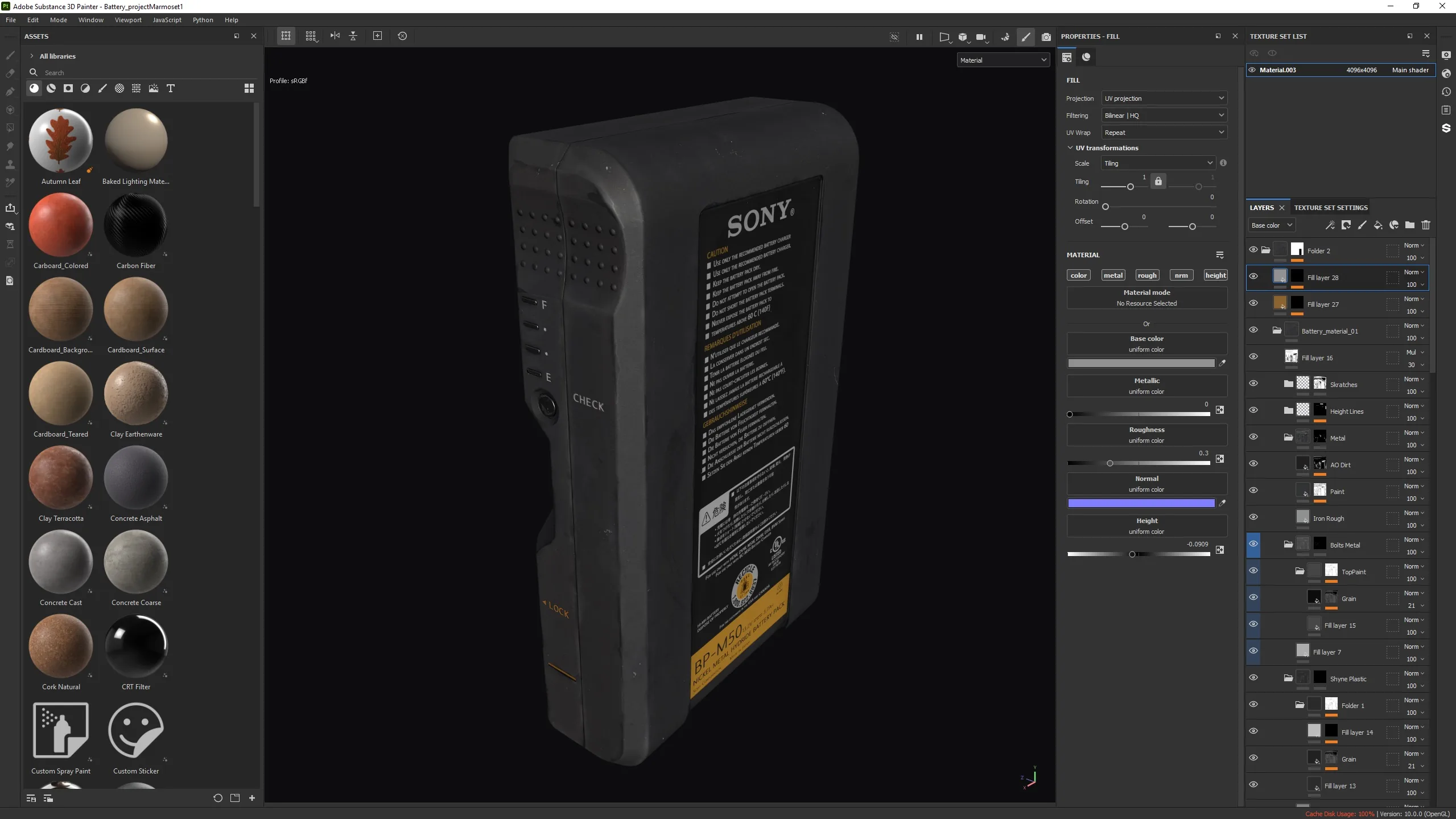1456x819 pixels.
Task: Lock the tiling ratio padlock
Action: pos(1158,181)
